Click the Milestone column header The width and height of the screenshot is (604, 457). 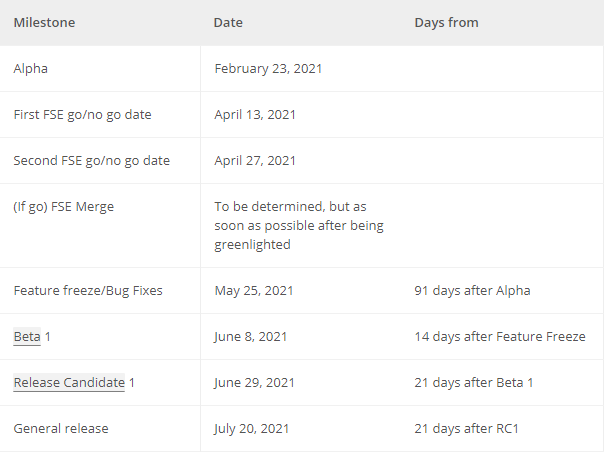point(44,22)
